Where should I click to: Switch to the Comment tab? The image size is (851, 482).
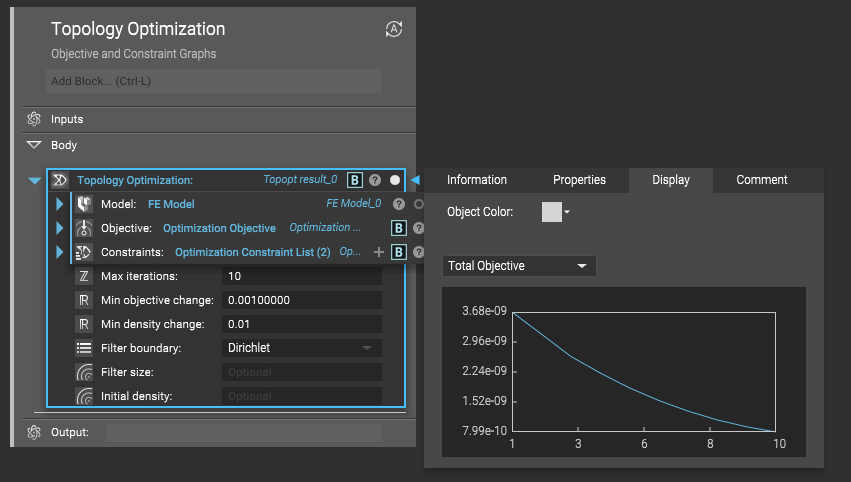pyautogui.click(x=761, y=180)
